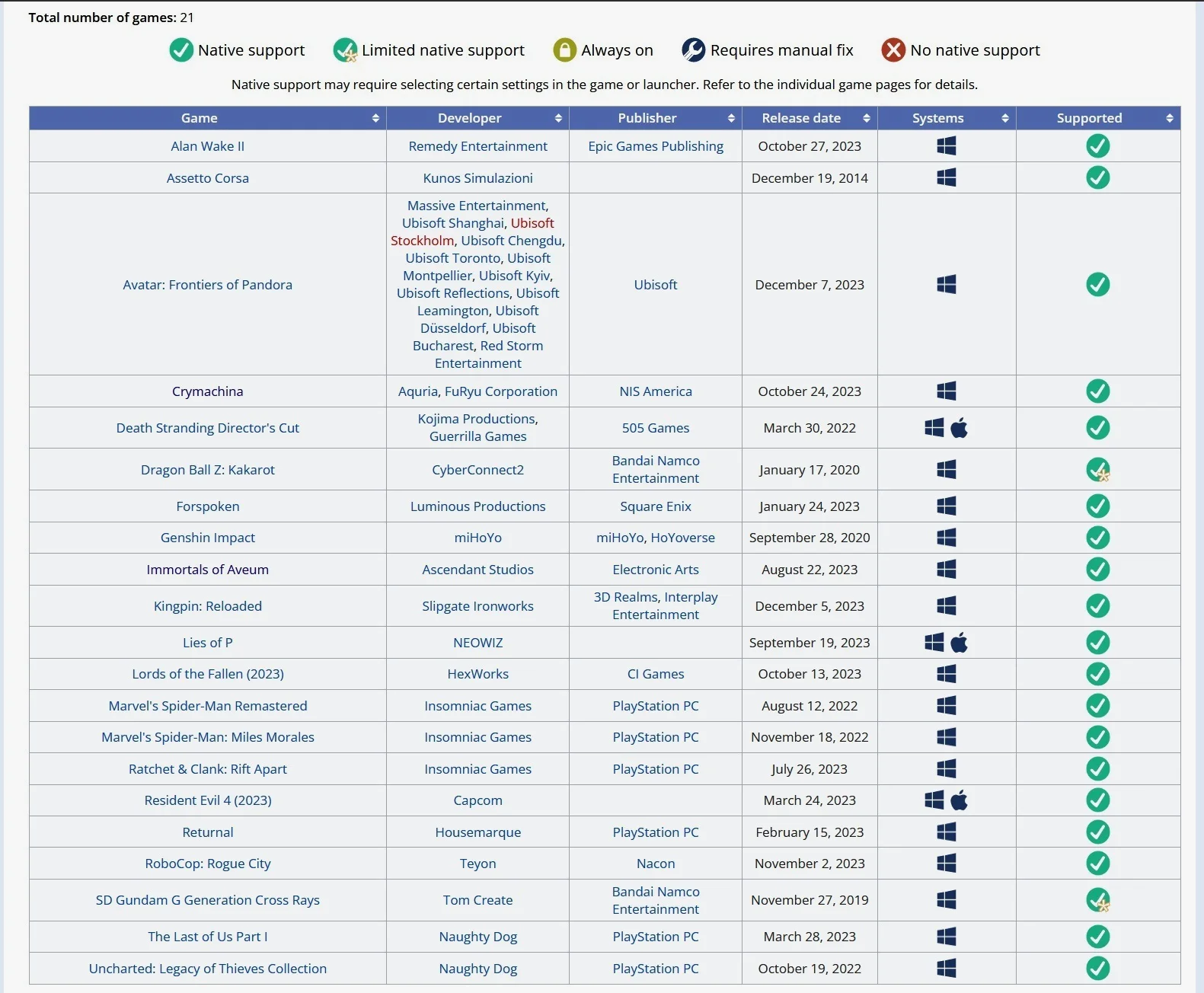Click limited support icon for SD Gundam row

[1097, 900]
